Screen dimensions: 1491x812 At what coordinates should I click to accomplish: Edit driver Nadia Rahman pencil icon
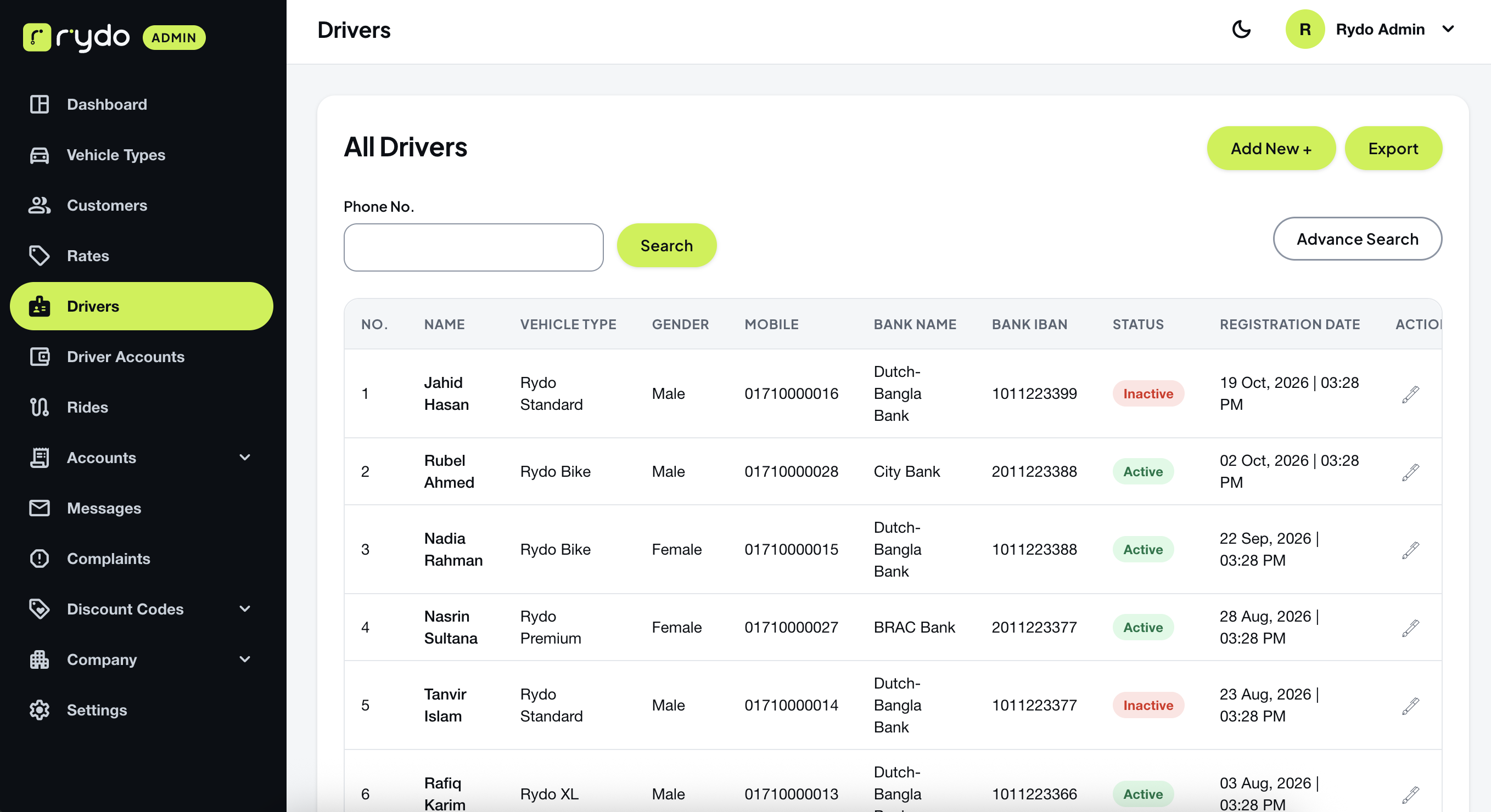click(x=1410, y=550)
